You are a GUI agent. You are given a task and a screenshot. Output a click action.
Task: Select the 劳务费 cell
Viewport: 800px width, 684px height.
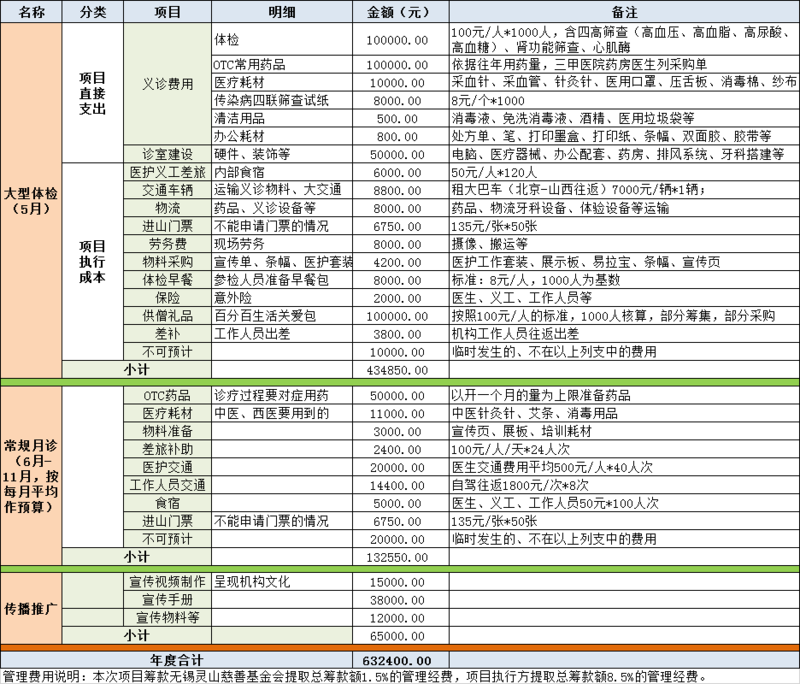(x=167, y=244)
